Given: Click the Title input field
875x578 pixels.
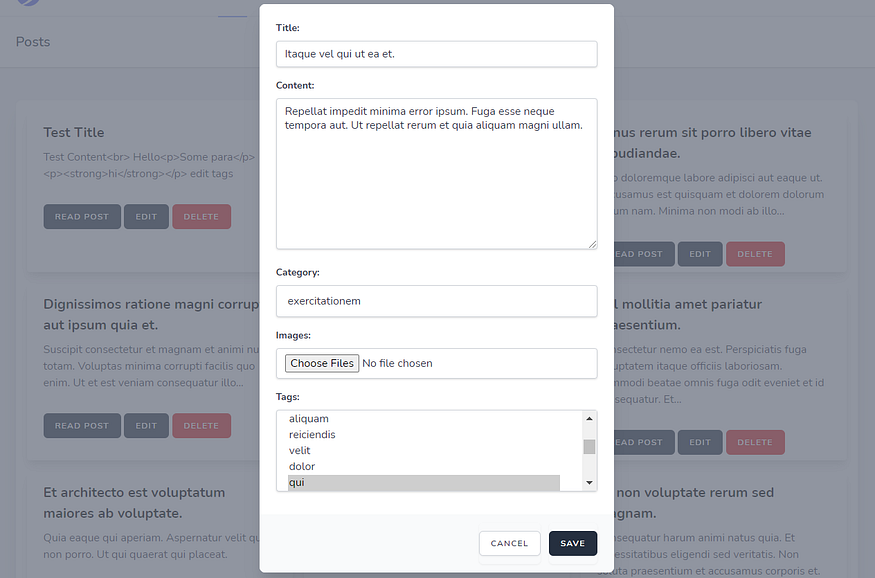Looking at the screenshot, I should pos(436,54).
